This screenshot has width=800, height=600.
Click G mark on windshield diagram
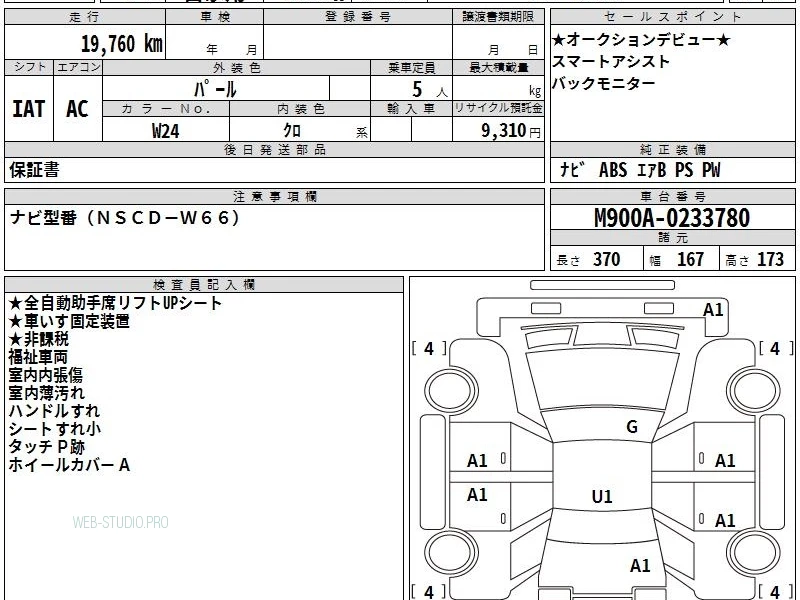pos(632,427)
